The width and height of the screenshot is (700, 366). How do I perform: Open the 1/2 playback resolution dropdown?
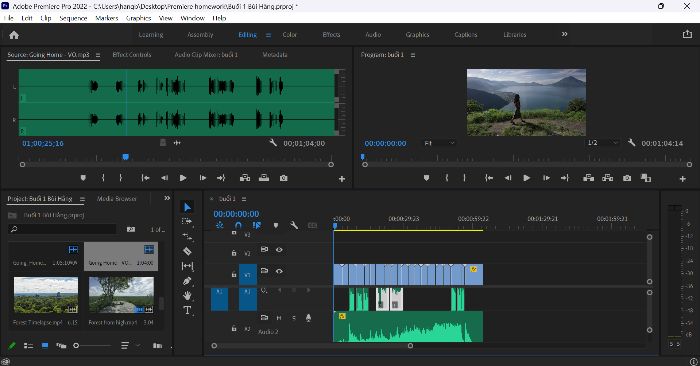602,143
